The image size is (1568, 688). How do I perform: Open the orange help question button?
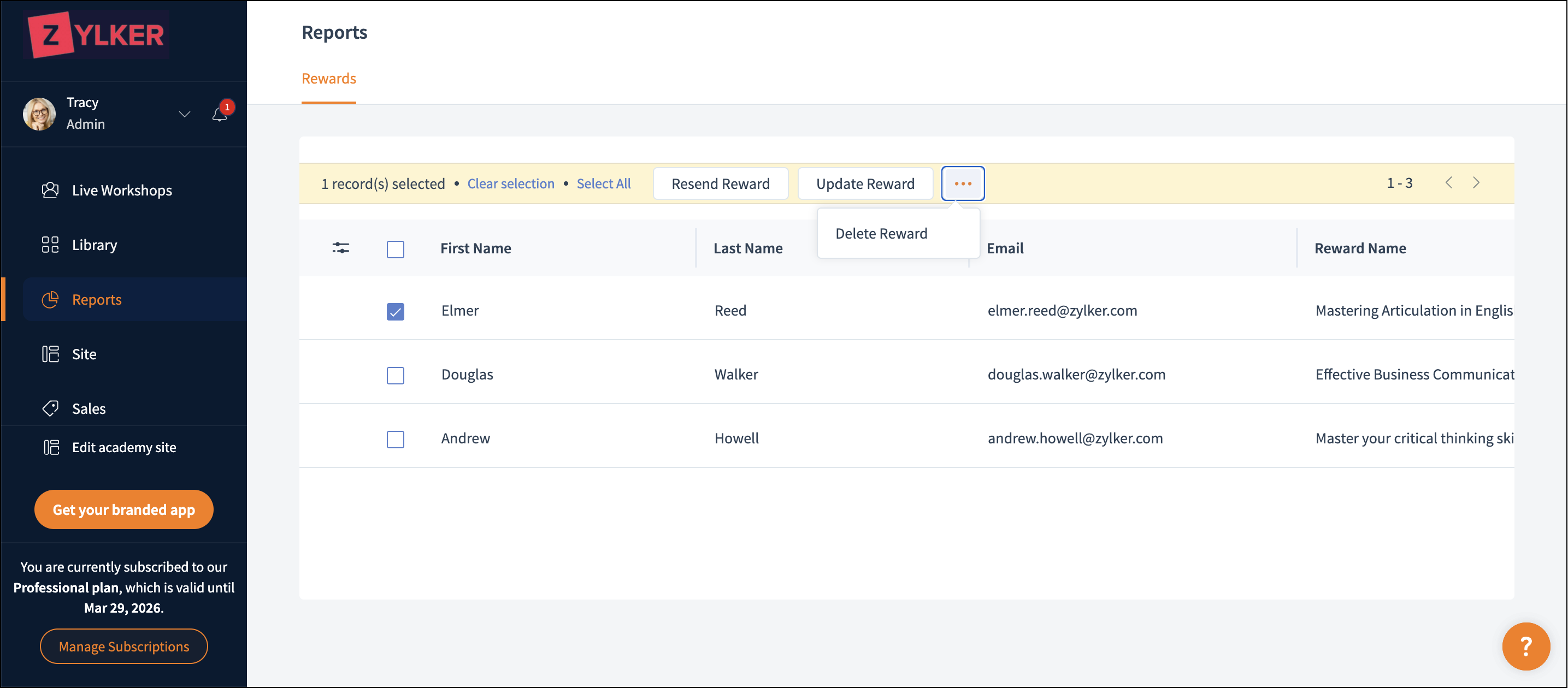1525,645
